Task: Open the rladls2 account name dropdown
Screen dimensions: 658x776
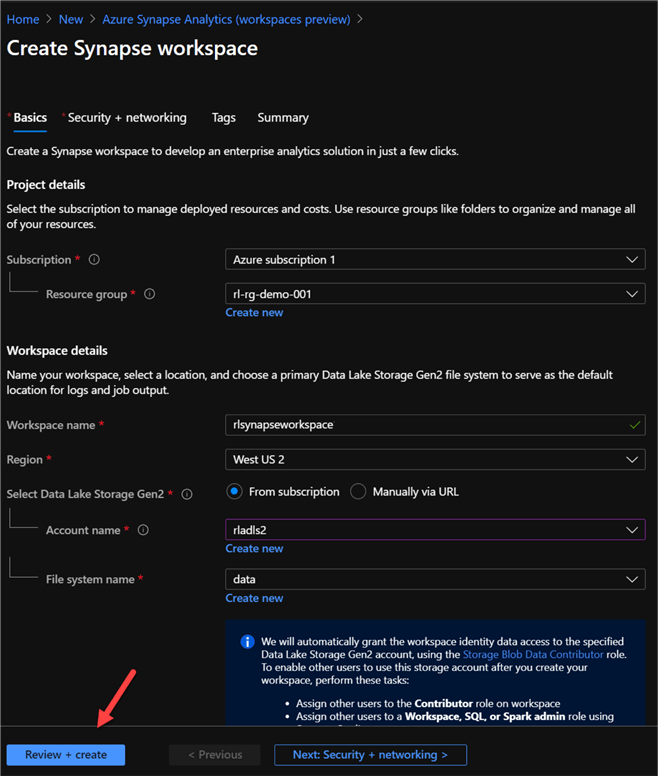Action: click(x=435, y=530)
